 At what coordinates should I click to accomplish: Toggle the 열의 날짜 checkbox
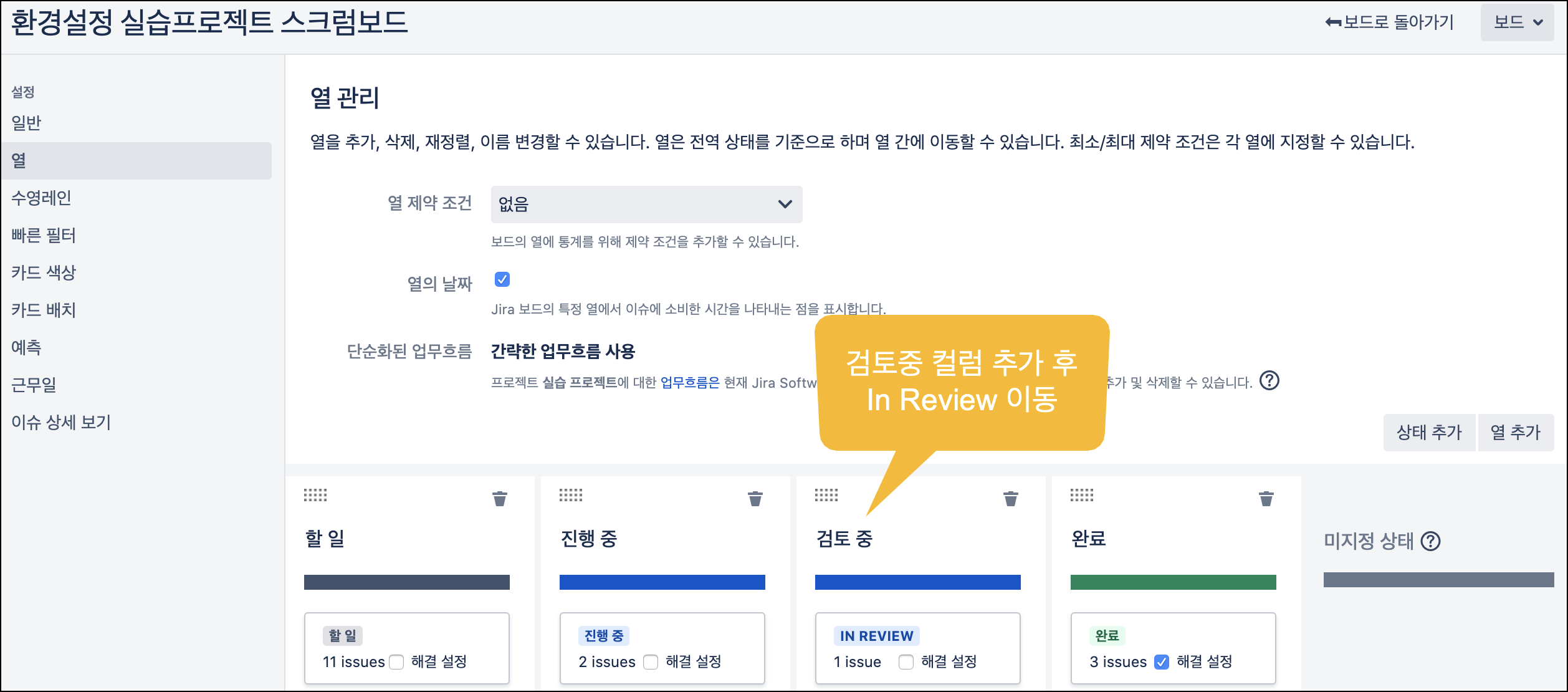coord(502,279)
